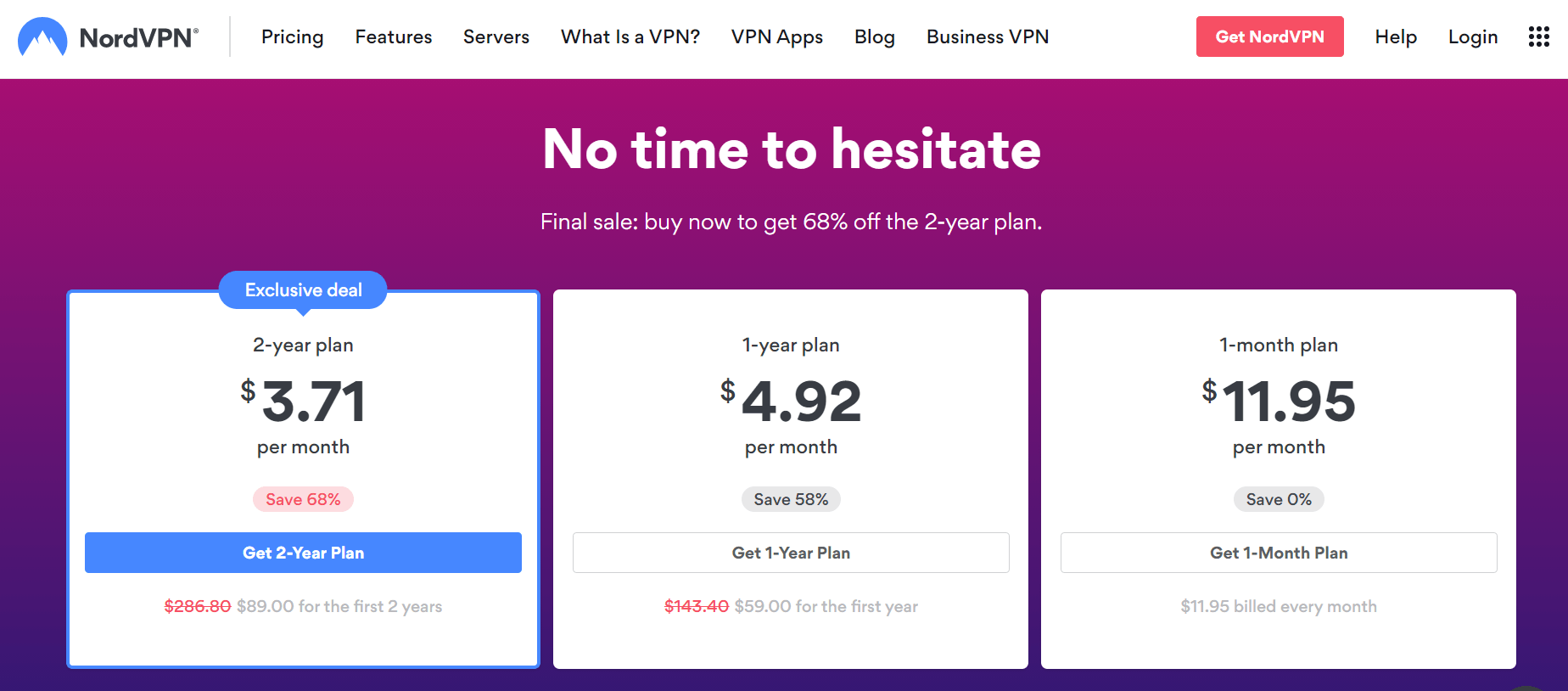Click the Exclusive deal badge
The width and height of the screenshot is (1568, 691).
303,290
